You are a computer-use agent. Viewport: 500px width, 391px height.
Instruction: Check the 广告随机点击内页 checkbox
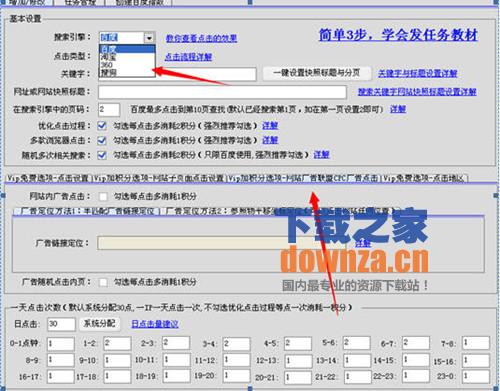pos(103,282)
